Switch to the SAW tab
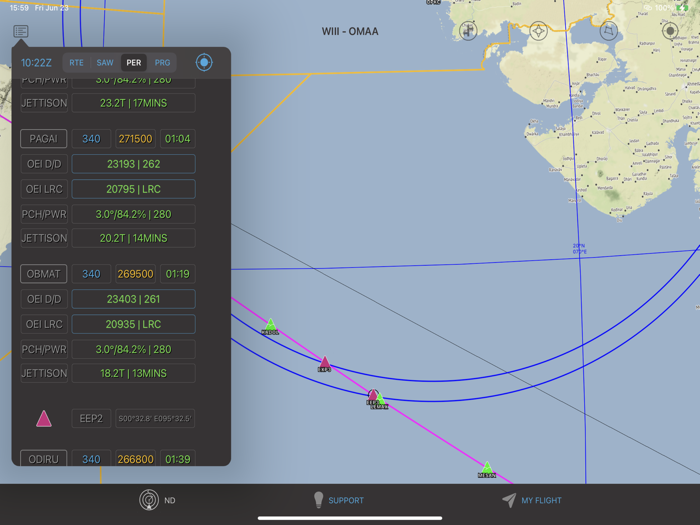Viewport: 700px width, 525px height. (105, 62)
